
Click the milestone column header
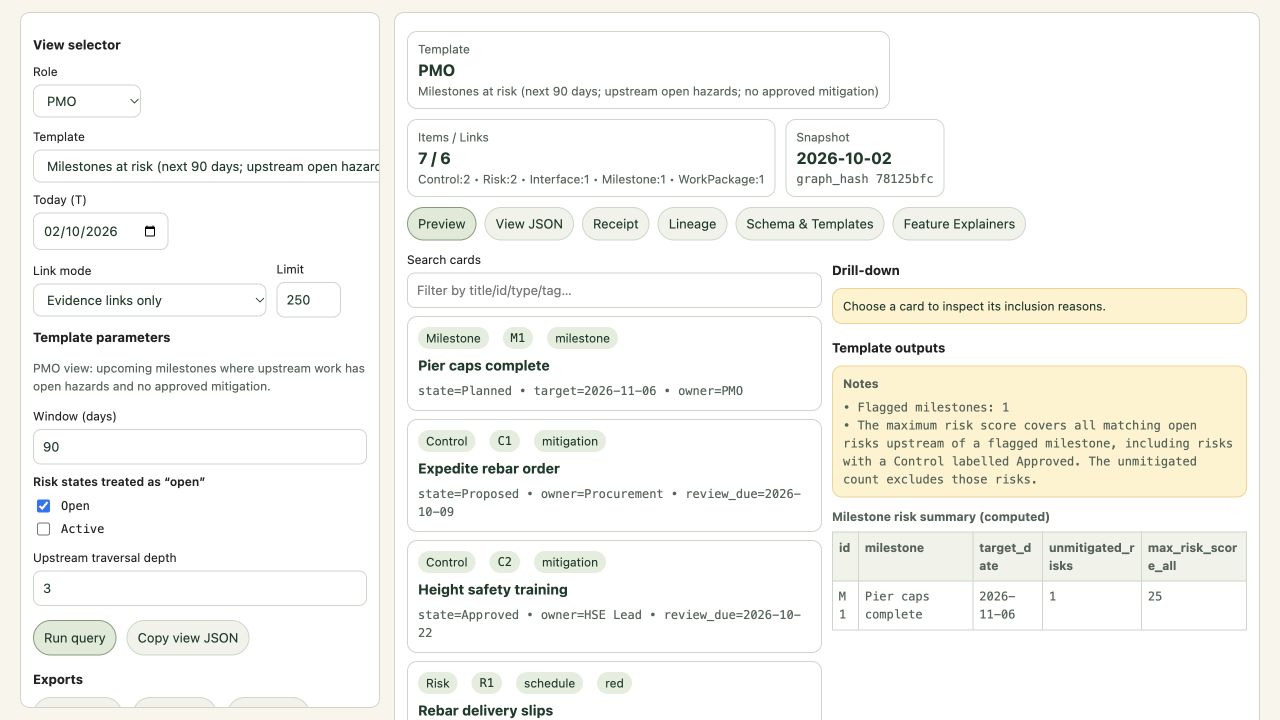point(915,557)
